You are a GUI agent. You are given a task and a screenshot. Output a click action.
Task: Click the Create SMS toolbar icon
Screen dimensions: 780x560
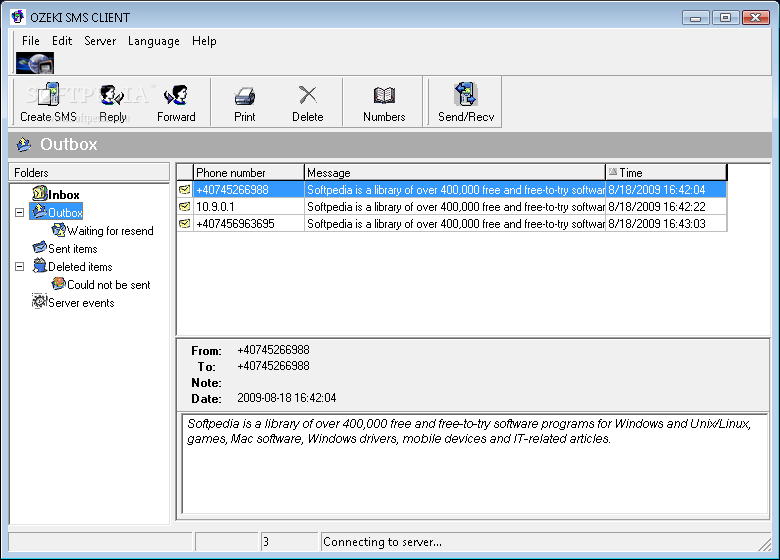tap(48, 94)
